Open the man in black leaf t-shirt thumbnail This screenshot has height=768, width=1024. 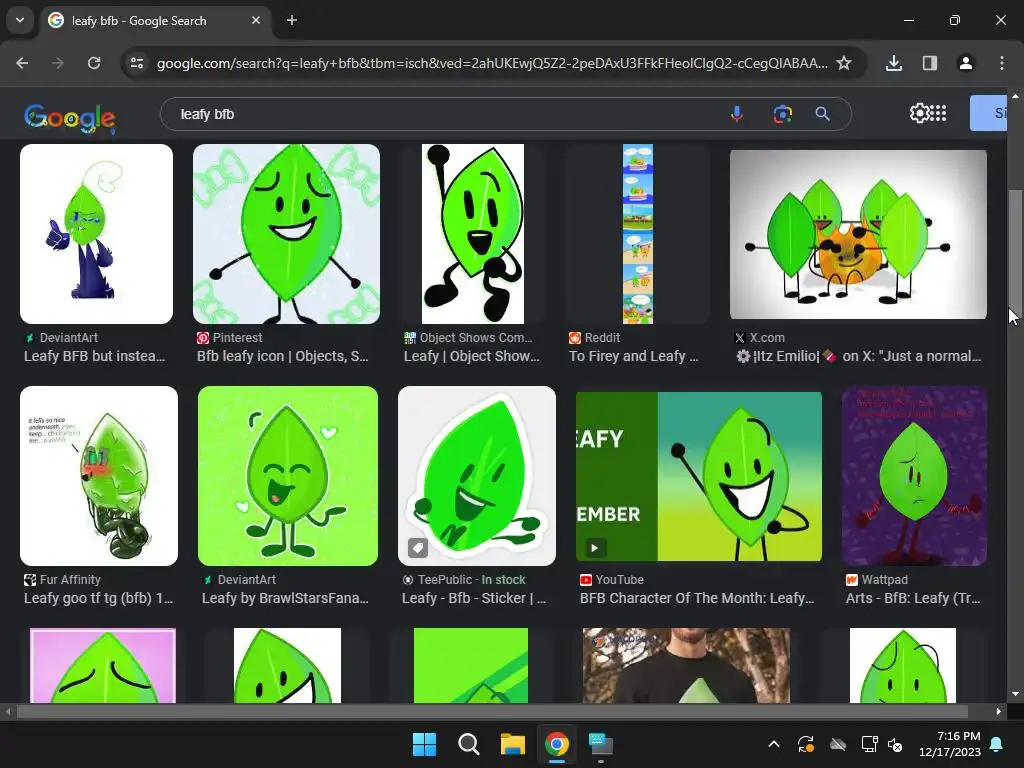click(x=686, y=665)
